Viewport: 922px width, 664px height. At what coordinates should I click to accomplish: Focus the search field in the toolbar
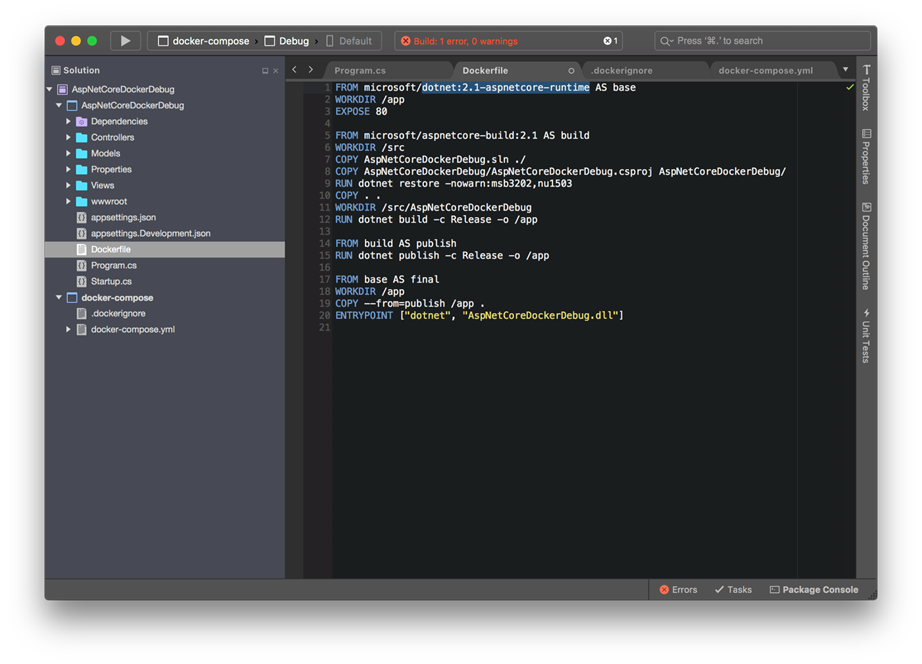click(x=762, y=41)
